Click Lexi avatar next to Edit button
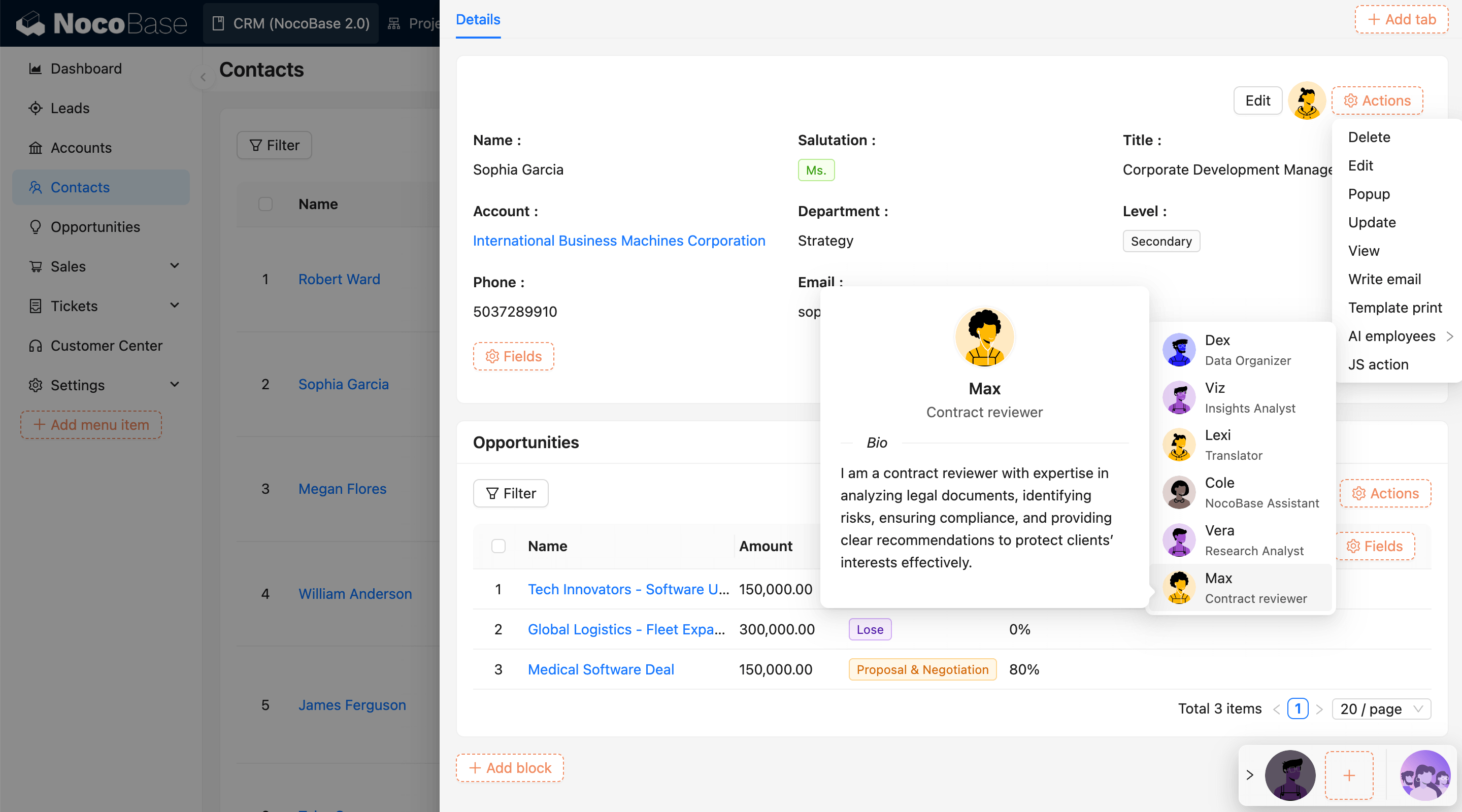This screenshot has height=812, width=1462. (1306, 100)
